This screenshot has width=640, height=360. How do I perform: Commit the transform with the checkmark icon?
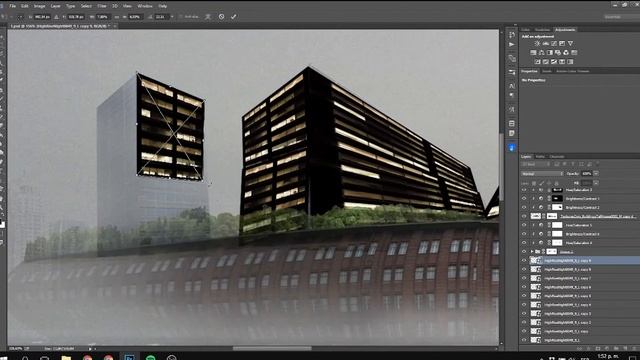coord(233,17)
